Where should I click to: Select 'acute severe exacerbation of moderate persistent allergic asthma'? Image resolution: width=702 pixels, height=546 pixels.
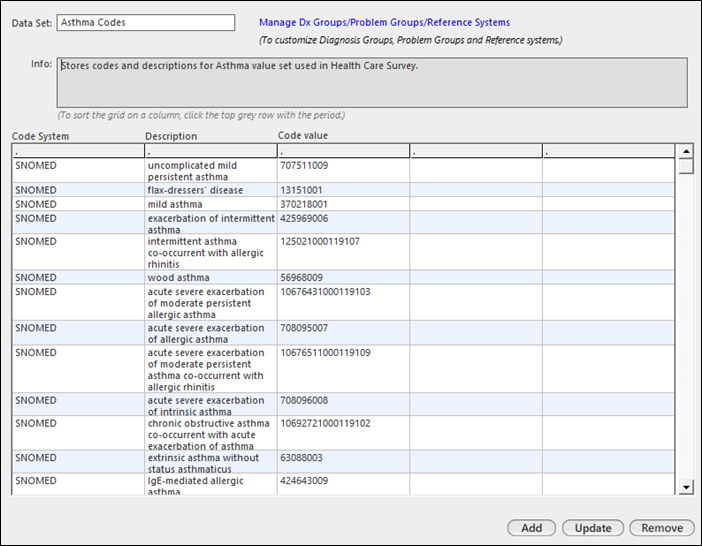point(211,303)
